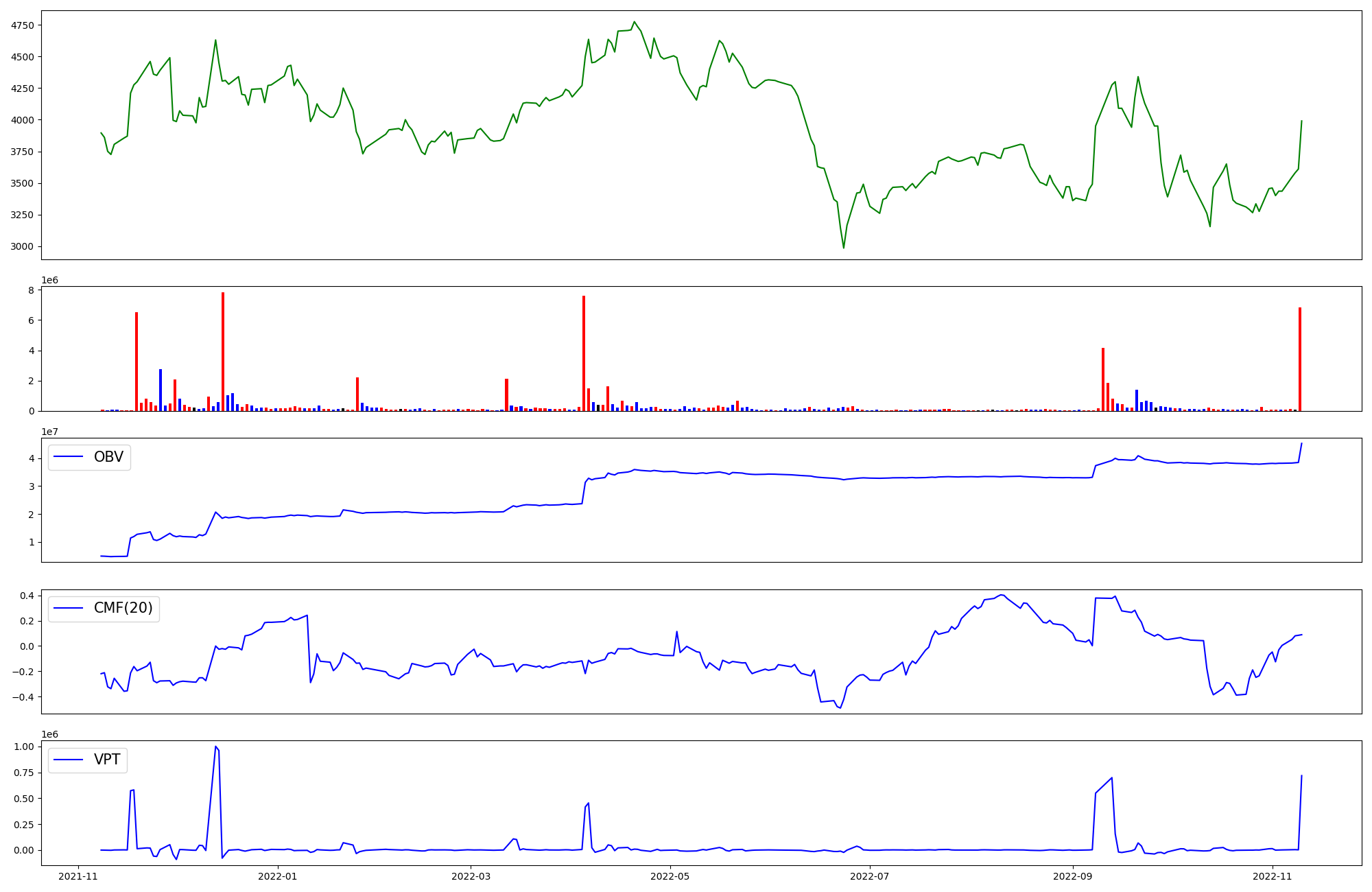
Task: Click the 2022-09 x-axis date label
Action: (1072, 876)
